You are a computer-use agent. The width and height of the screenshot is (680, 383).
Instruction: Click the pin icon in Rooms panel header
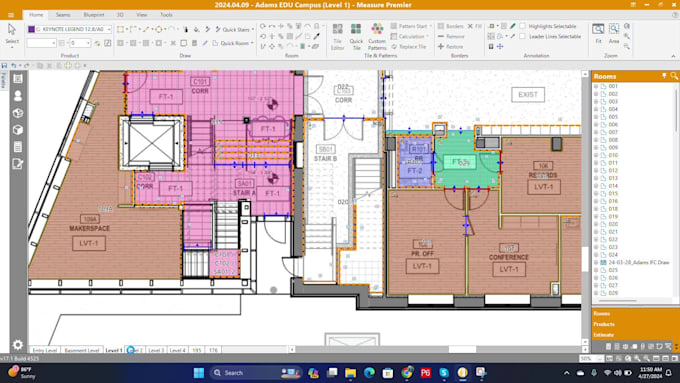click(x=664, y=76)
